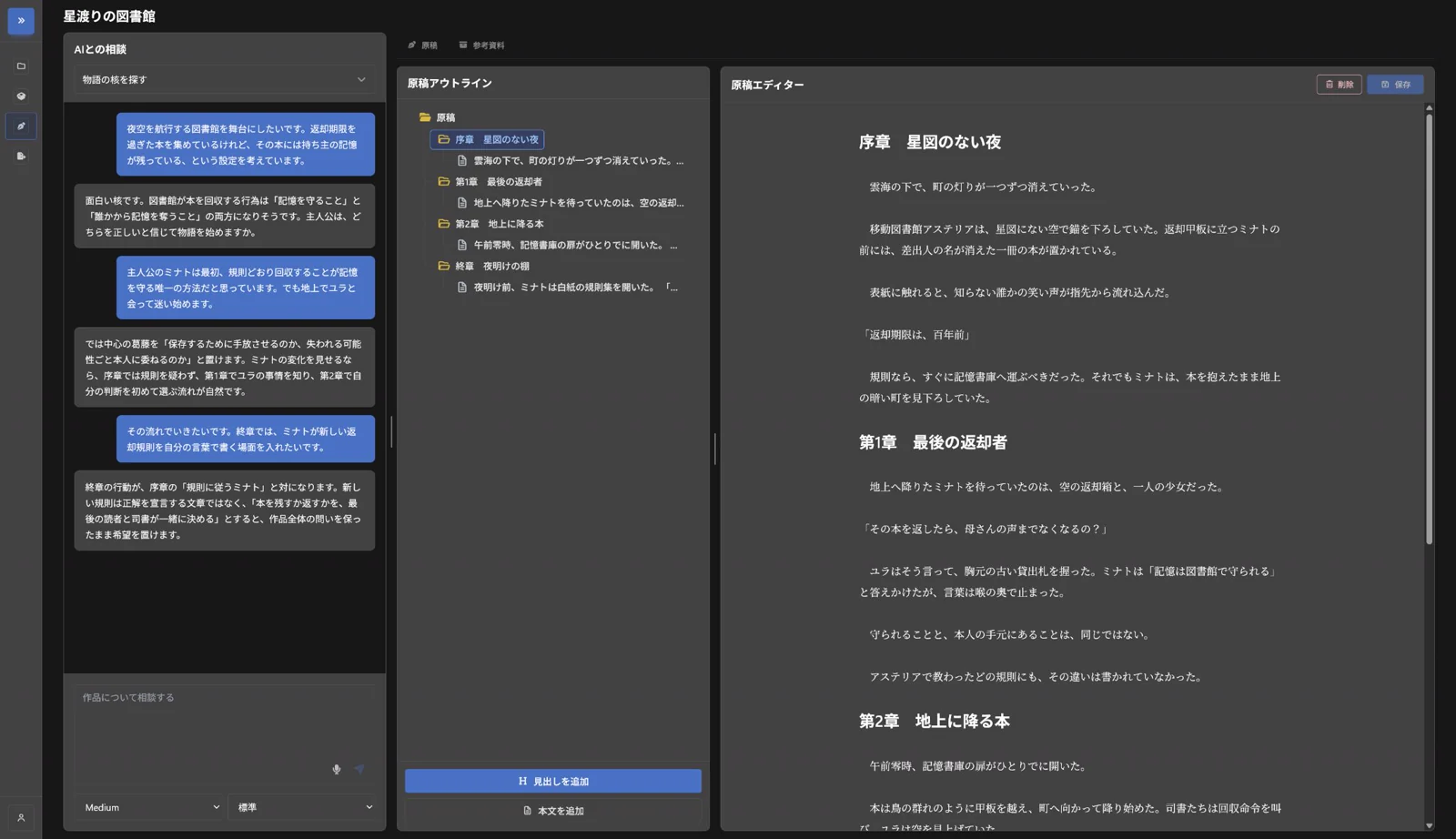Click paragraph 守られることと、本人の手元にあること
The width and height of the screenshot is (1456, 839).
tap(1009, 634)
